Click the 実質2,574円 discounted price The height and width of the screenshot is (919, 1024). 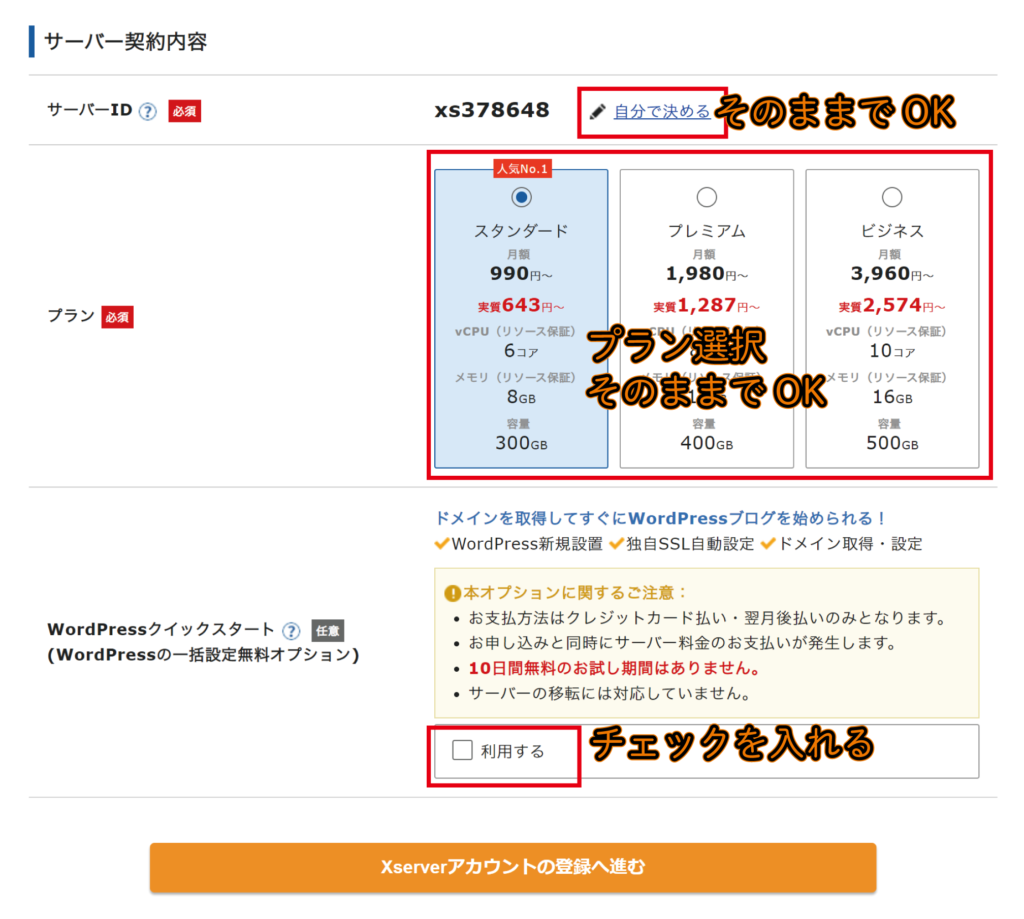[892, 305]
